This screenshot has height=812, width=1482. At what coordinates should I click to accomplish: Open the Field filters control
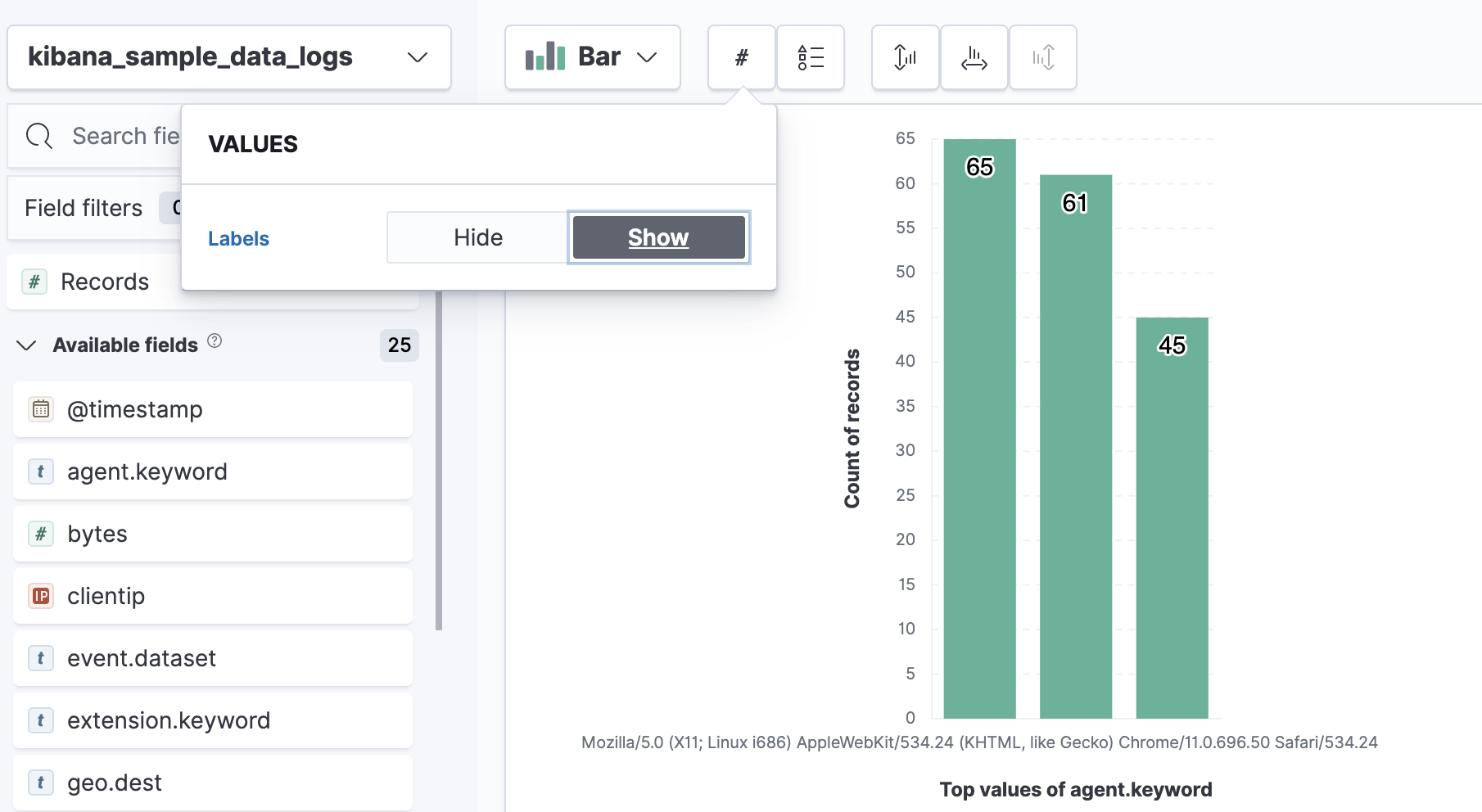tap(82, 208)
